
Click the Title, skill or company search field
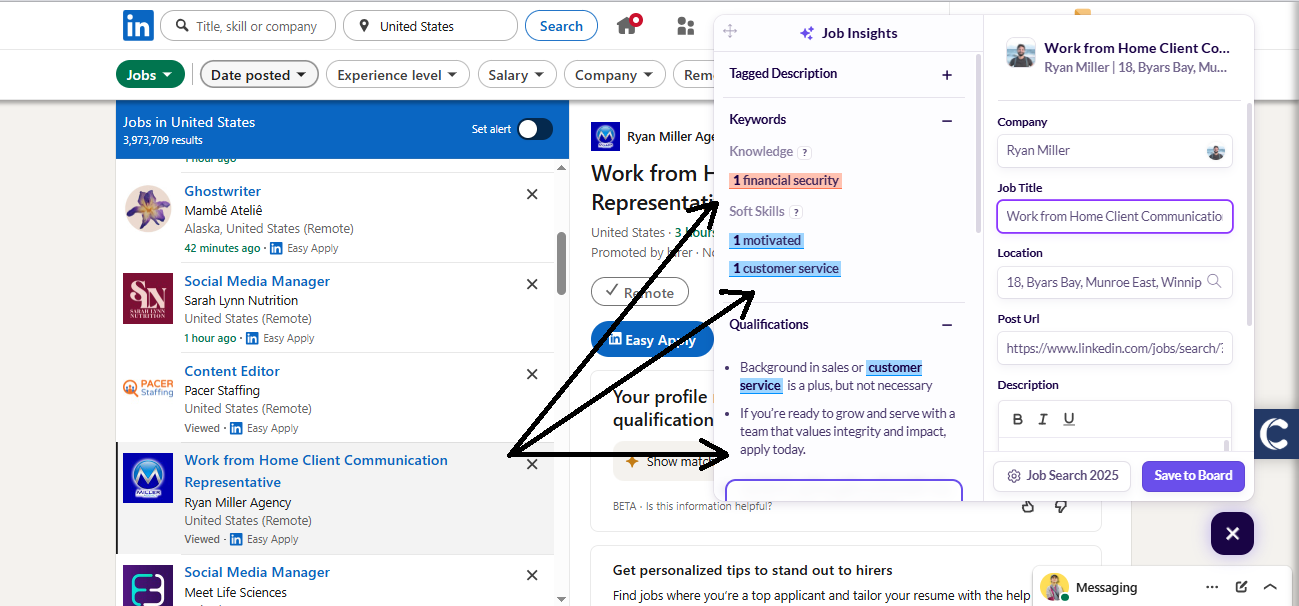point(248,26)
